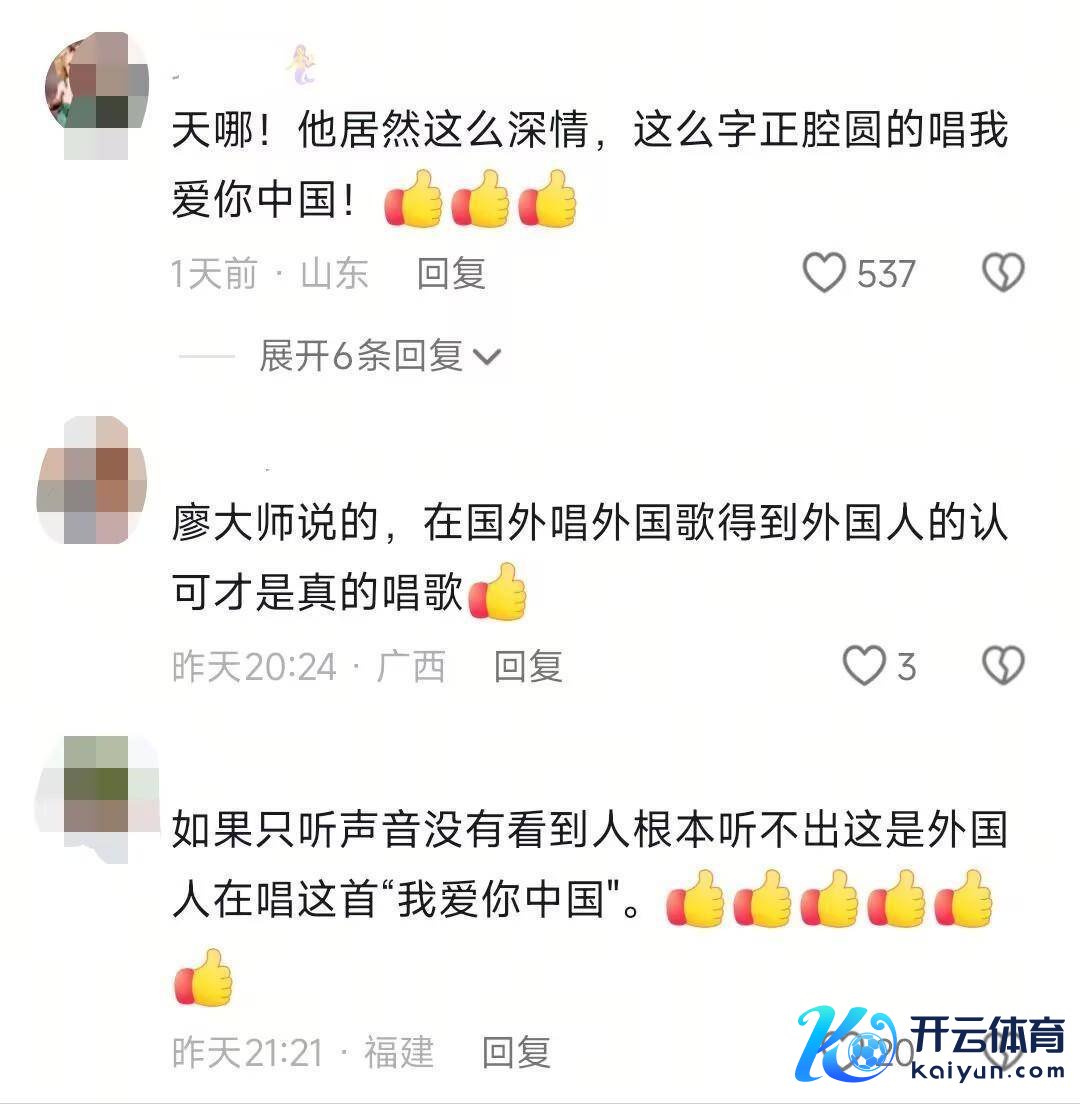Open the third commenter's avatar
1080x1104 pixels.
[96, 800]
